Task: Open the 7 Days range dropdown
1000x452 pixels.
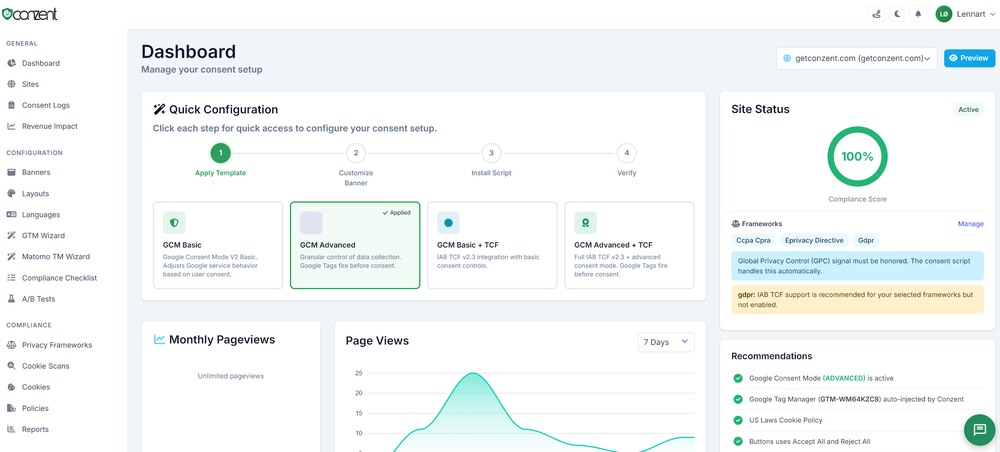Action: click(x=666, y=342)
